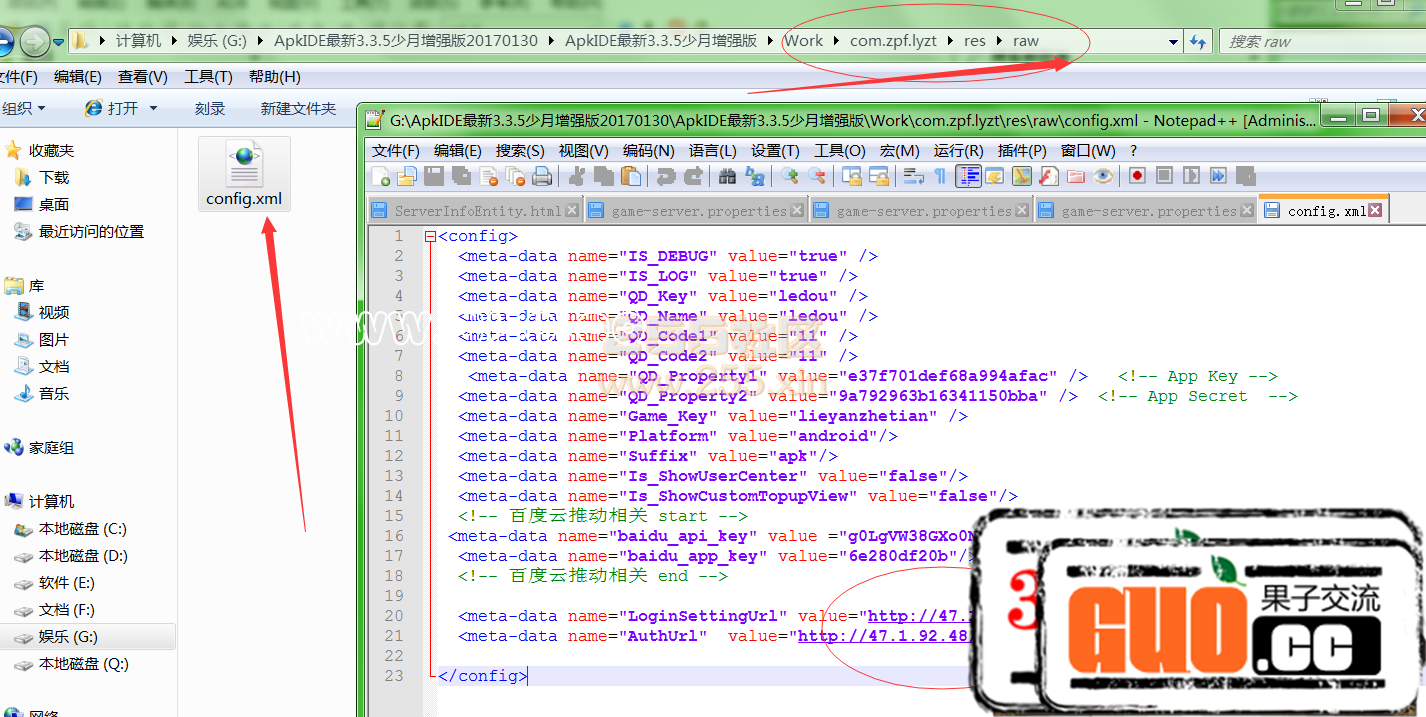The width and height of the screenshot is (1426, 717).
Task: Start macro recording with red dot icon
Action: (1137, 177)
